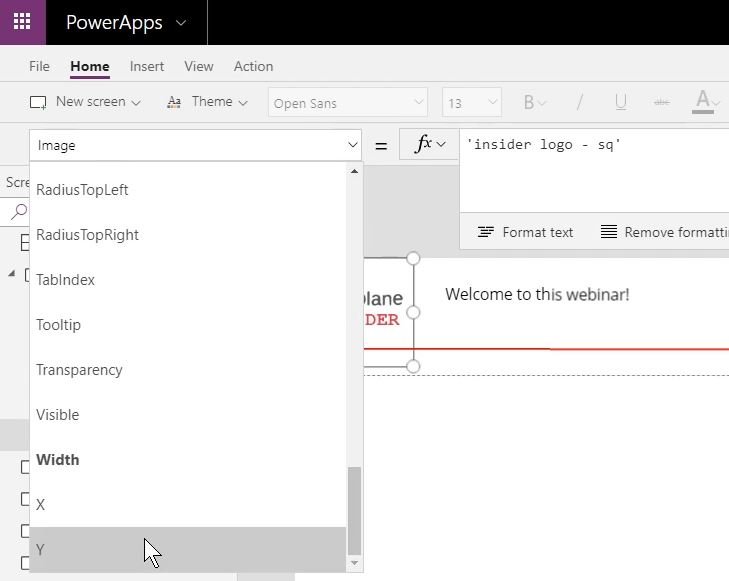This screenshot has height=581, width=729.
Task: Switch to the Action tab
Action: click(253, 66)
